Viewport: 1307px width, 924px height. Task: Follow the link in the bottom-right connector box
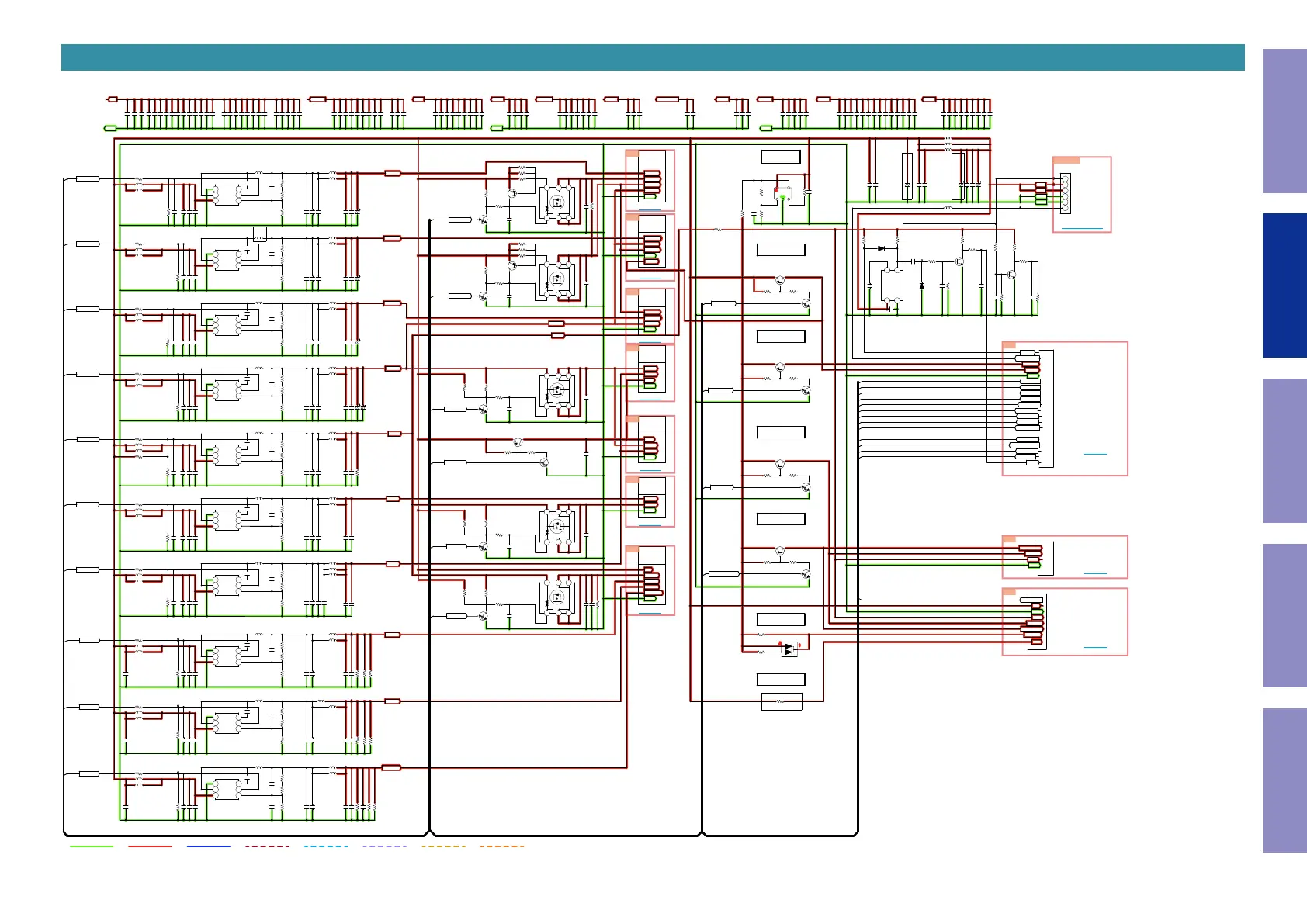[x=1095, y=647]
